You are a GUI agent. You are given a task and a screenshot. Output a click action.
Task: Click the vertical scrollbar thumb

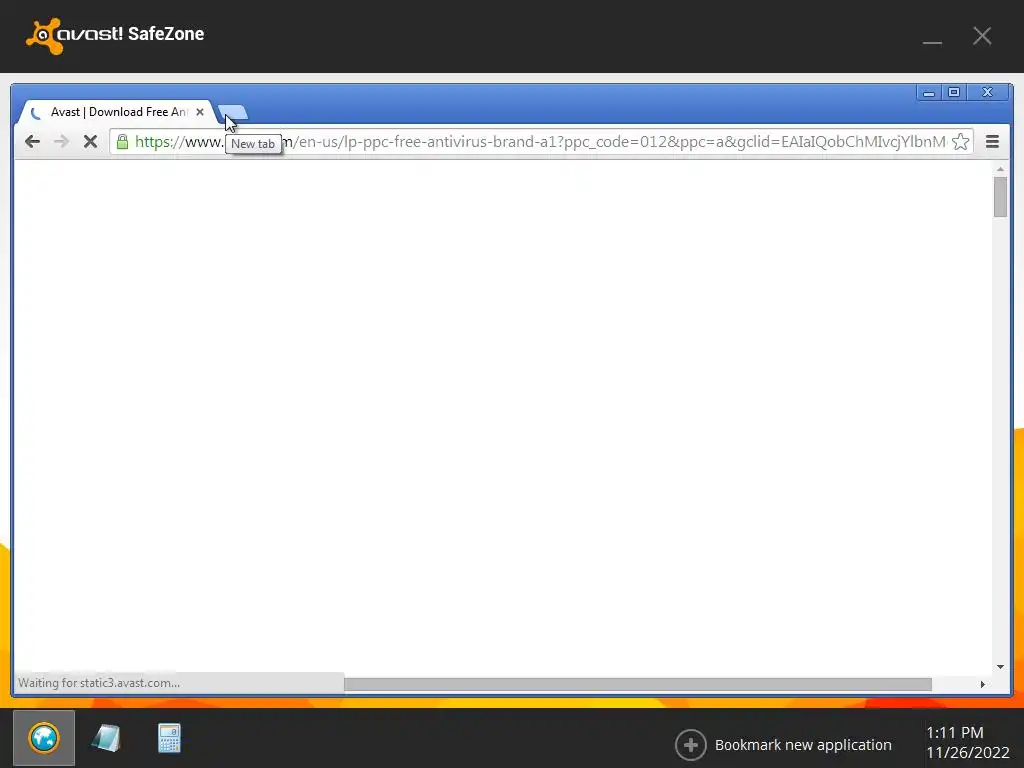pos(1000,197)
